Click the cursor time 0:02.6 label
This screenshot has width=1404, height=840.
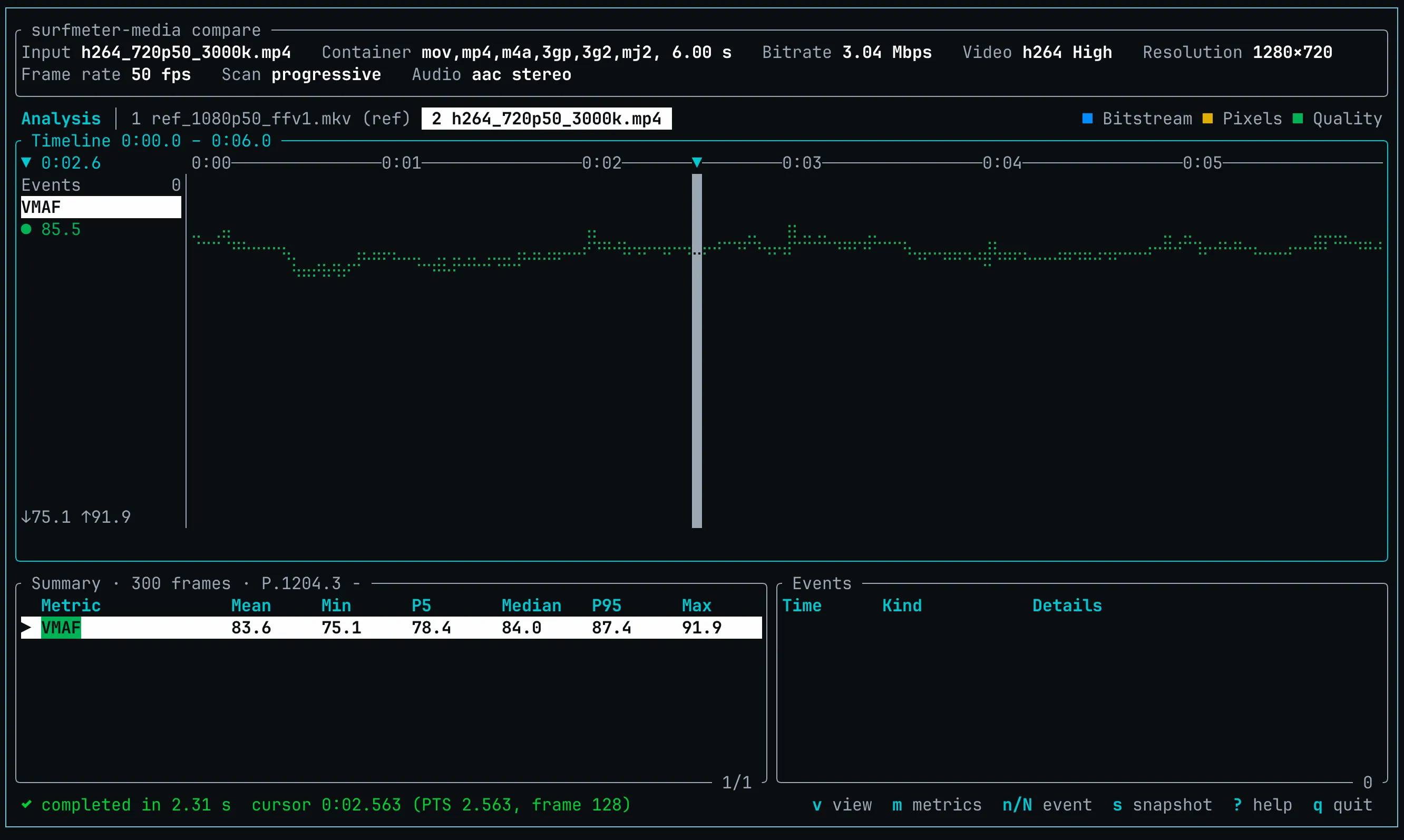(71, 163)
